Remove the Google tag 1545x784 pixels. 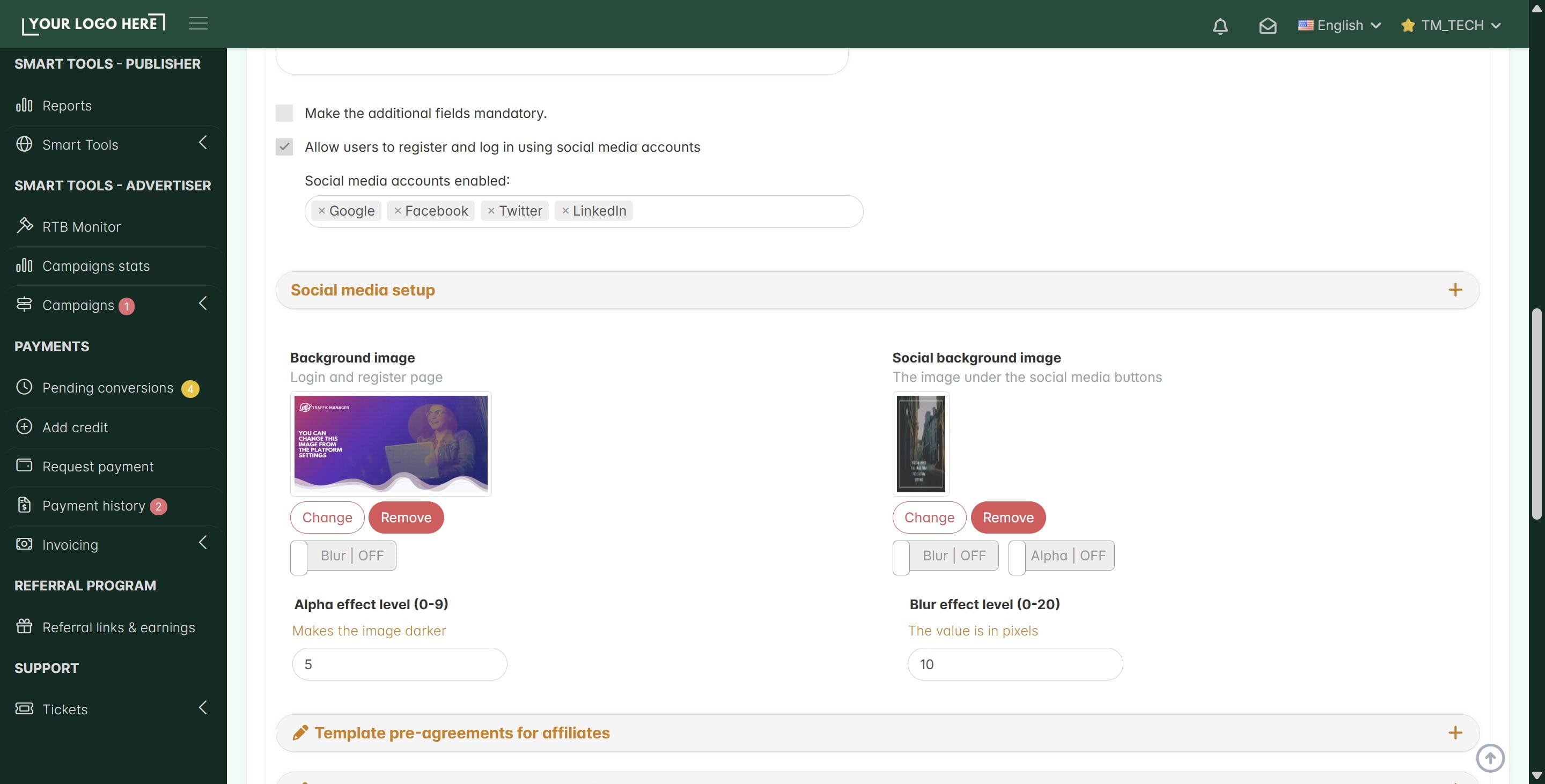pyautogui.click(x=321, y=211)
